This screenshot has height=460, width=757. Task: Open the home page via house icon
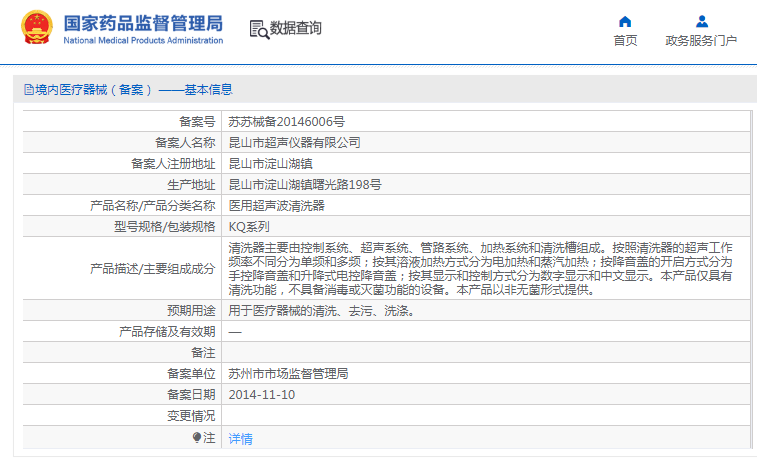pos(625,22)
